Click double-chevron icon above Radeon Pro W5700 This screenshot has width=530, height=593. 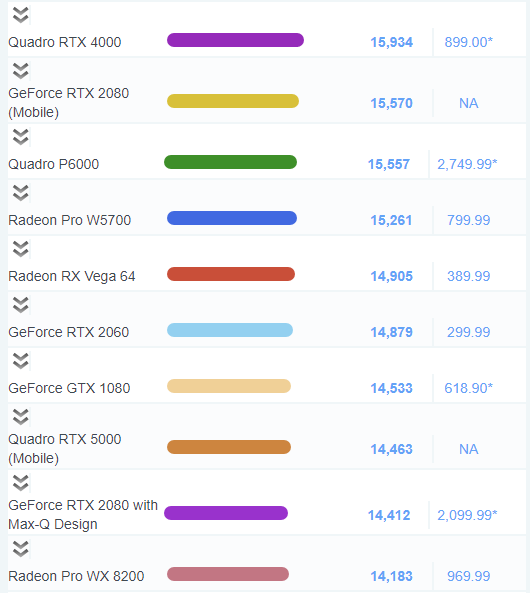tap(20, 193)
